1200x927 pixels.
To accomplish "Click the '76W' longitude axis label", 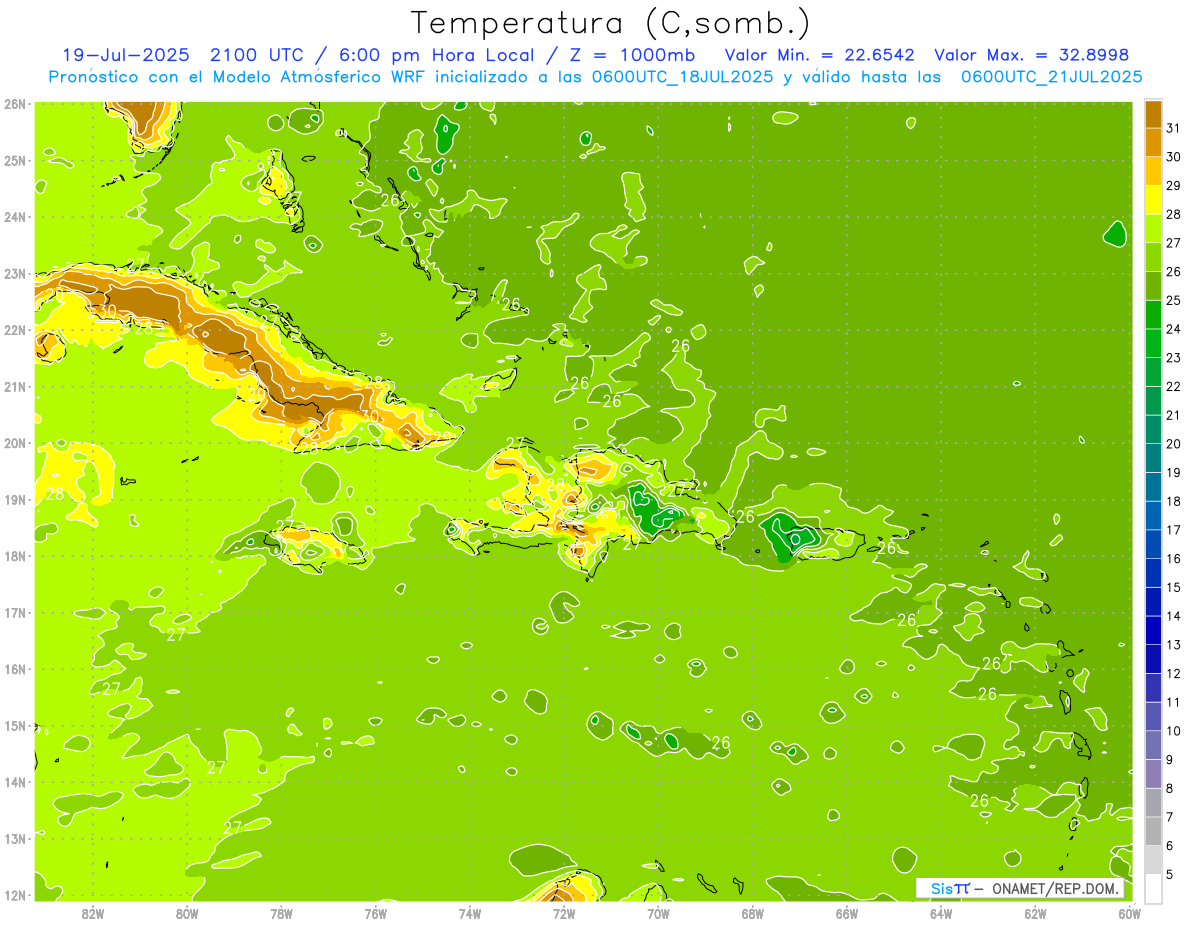I will 375,913.
